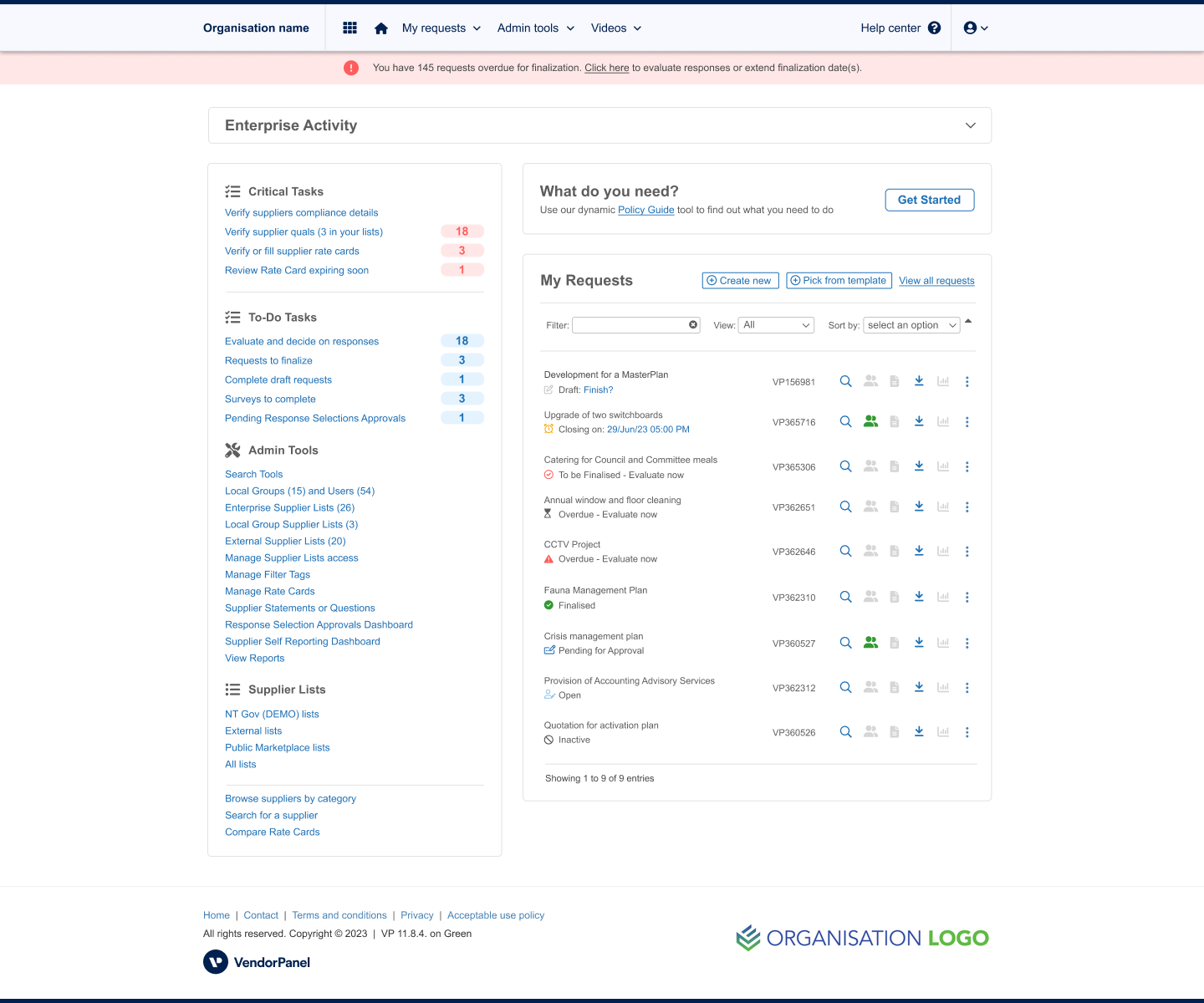Click Review Rate Card expiring soon

tap(297, 270)
